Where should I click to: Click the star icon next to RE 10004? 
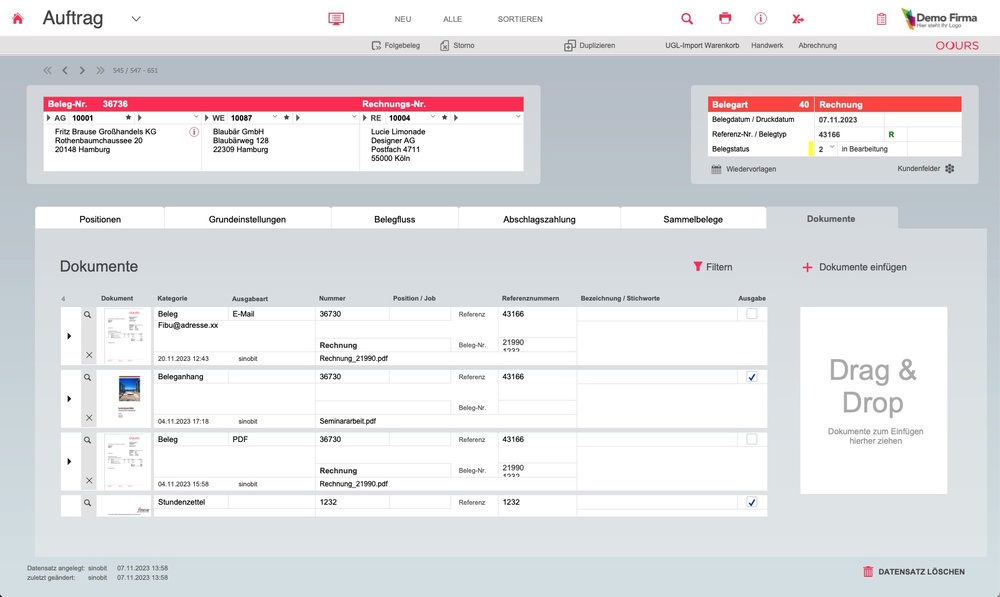click(x=445, y=117)
